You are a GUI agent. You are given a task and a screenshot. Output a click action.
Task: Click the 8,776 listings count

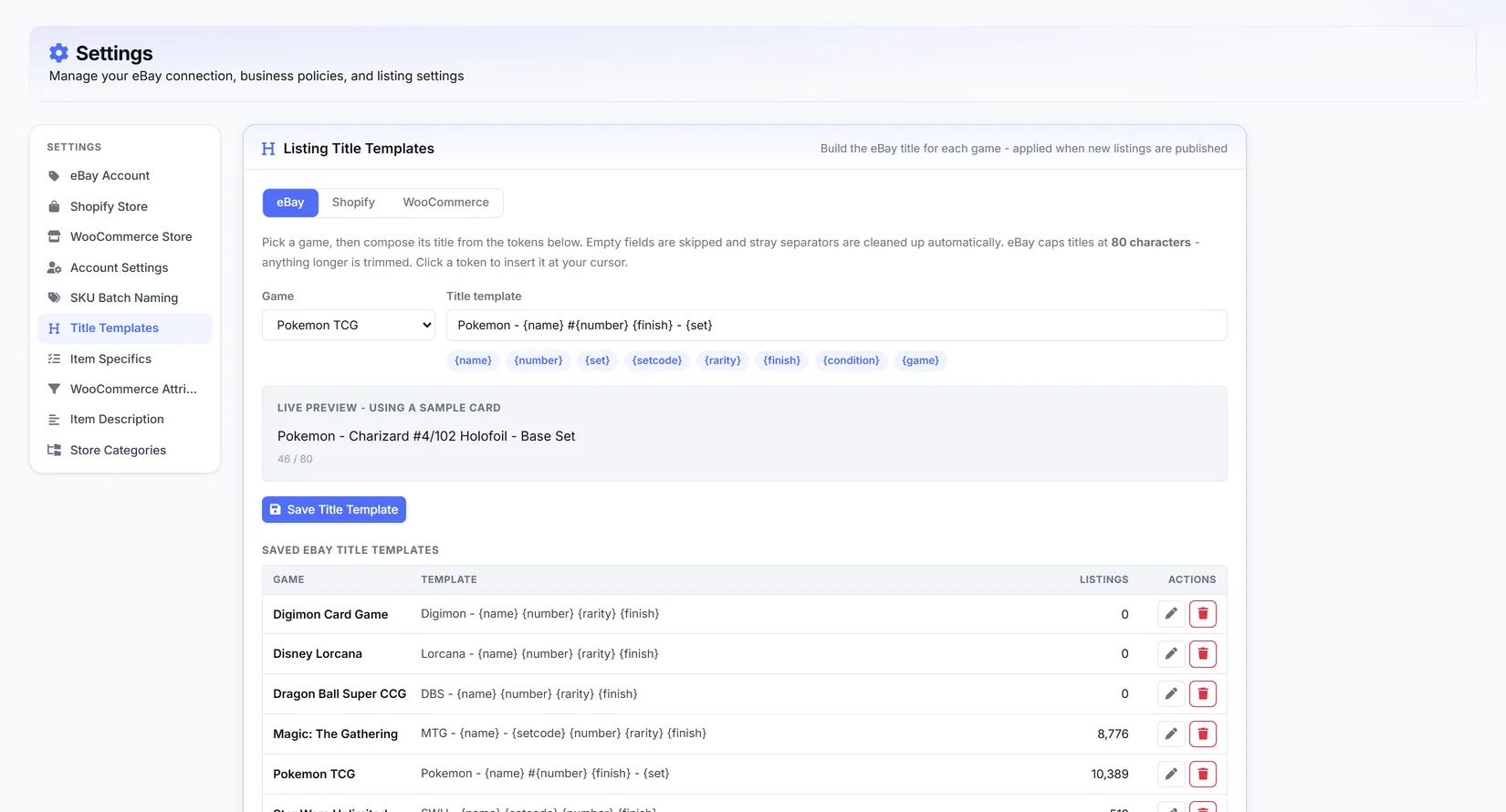pos(1113,734)
